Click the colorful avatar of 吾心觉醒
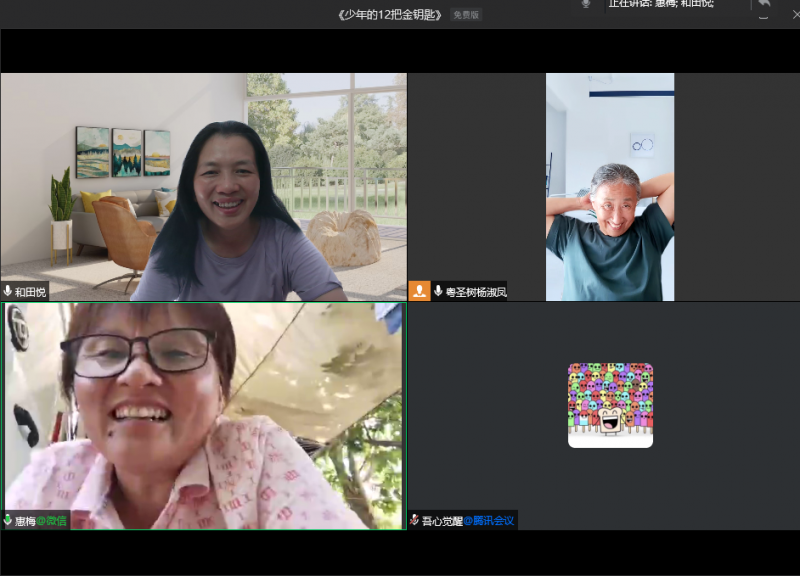This screenshot has width=800, height=576. (x=610, y=405)
